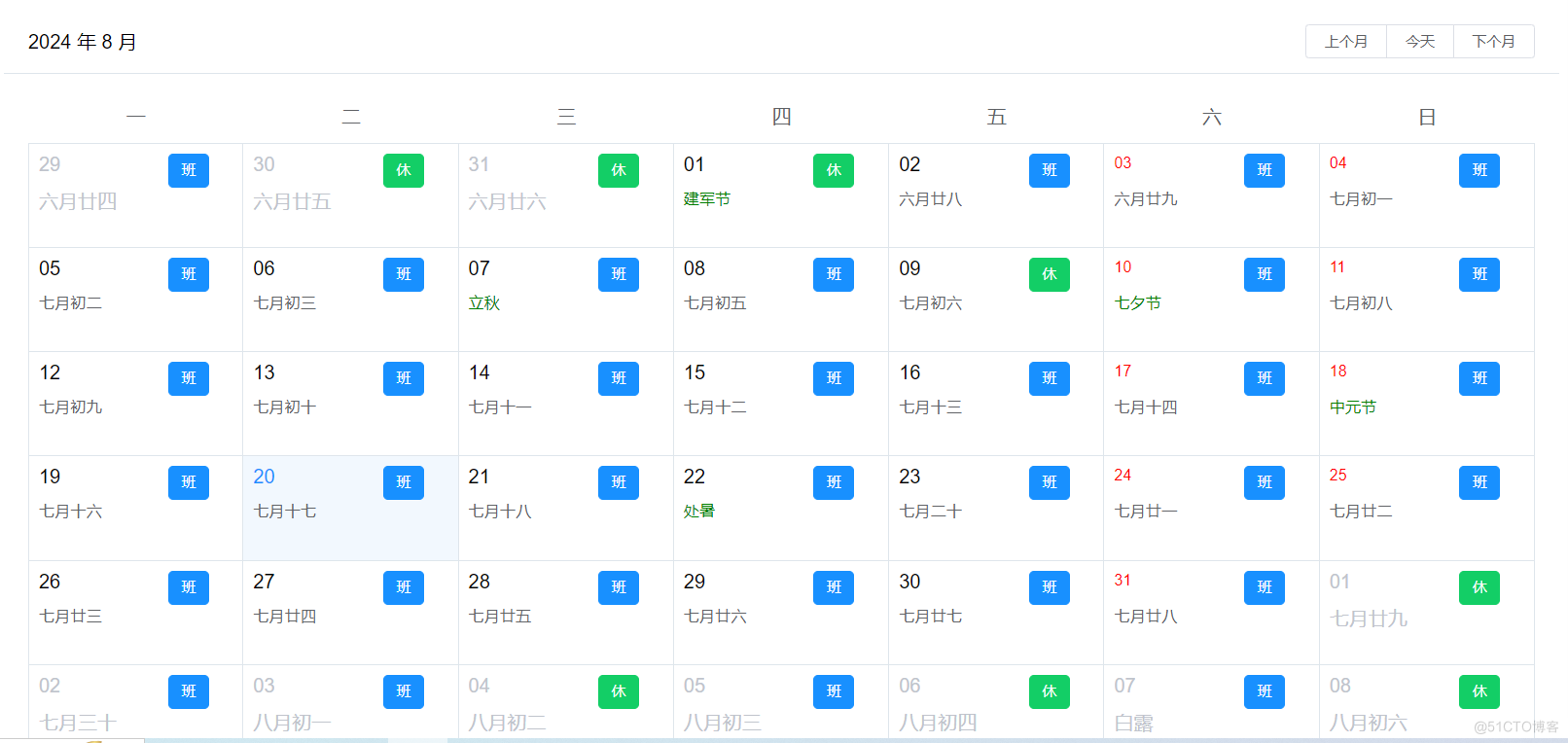The image size is (1568, 743).
Task: Click lunar date 七月十六
Action: (x=70, y=512)
